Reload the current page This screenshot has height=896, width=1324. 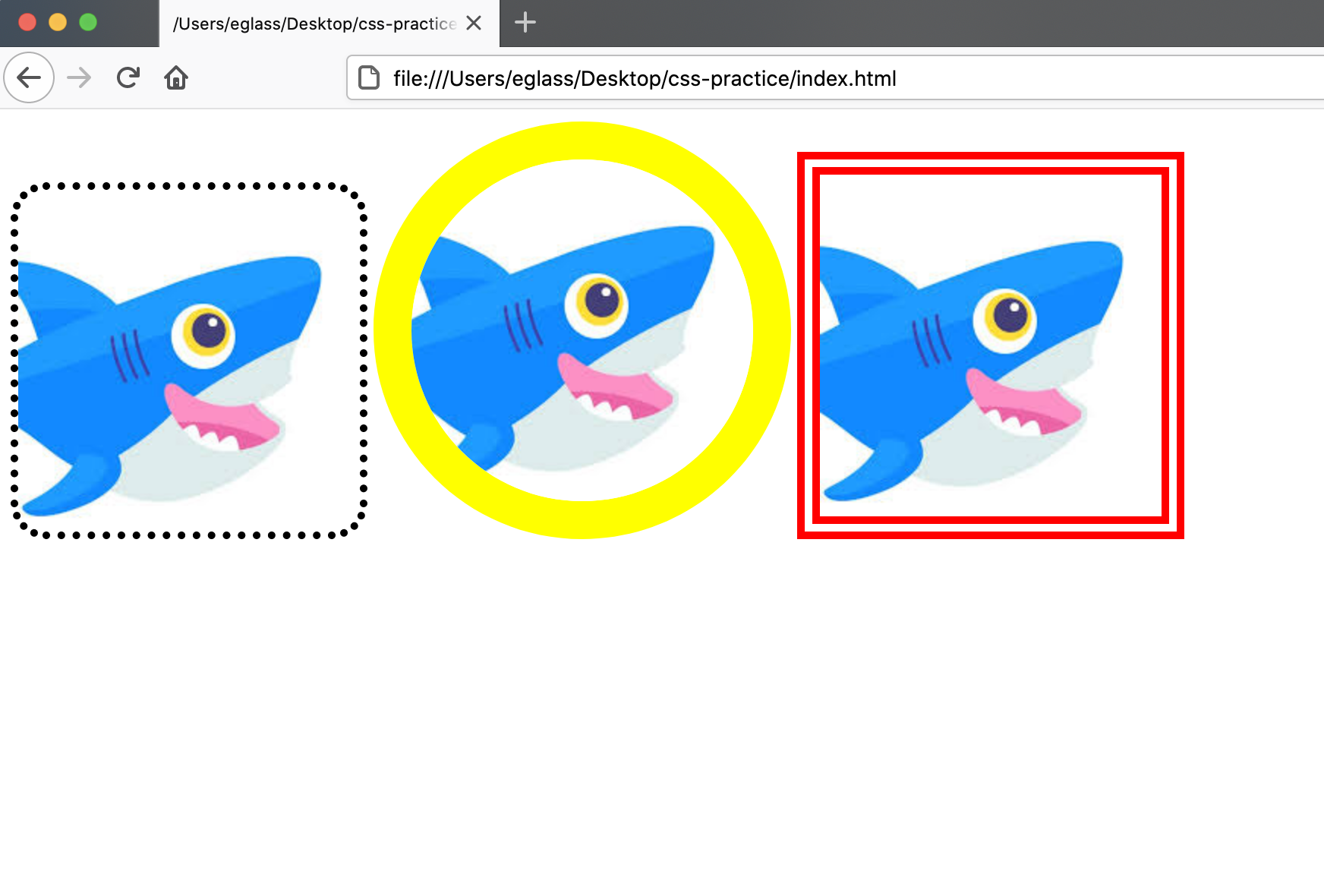128,77
